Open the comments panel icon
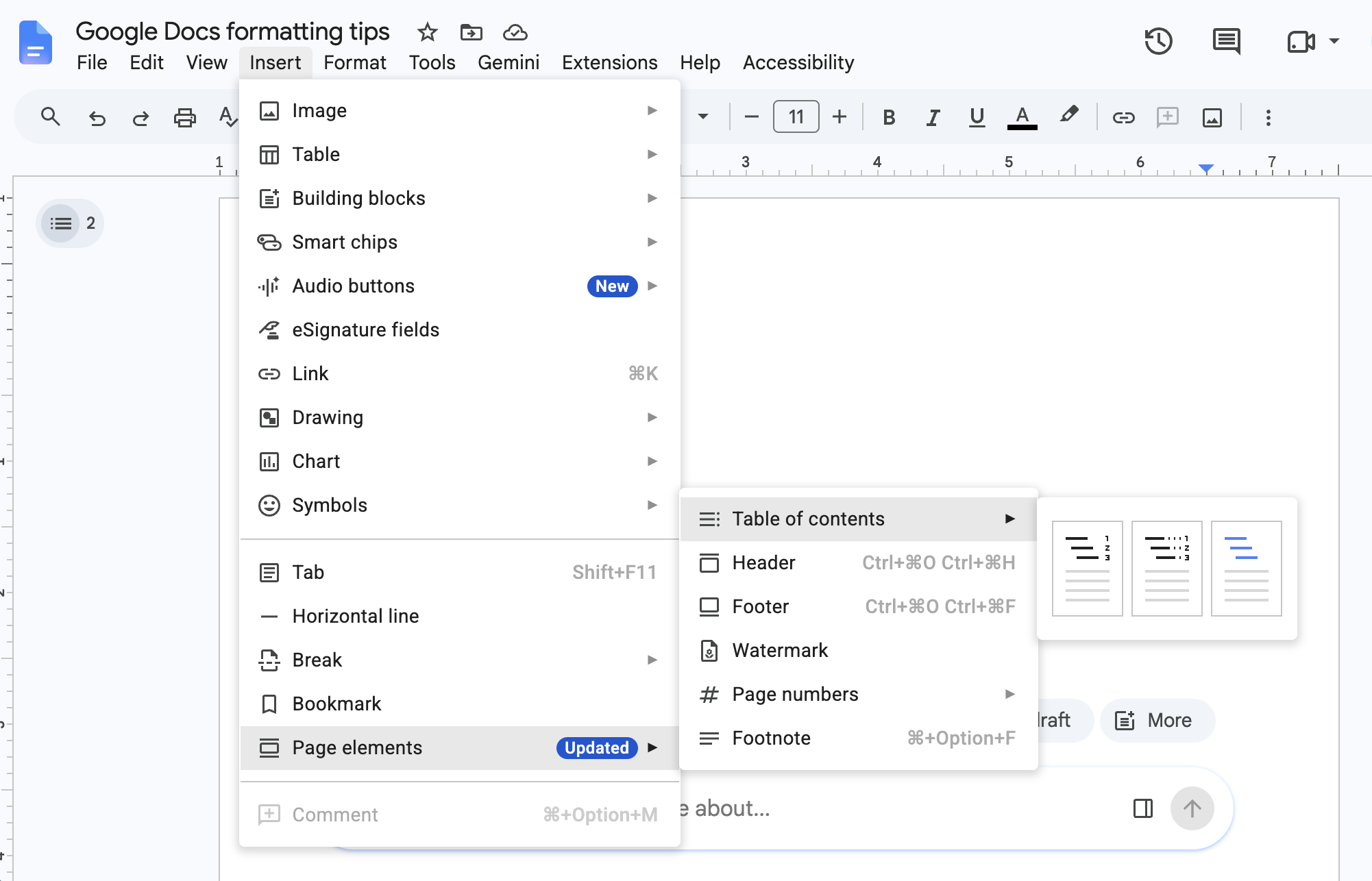1372x881 pixels. point(1226,42)
